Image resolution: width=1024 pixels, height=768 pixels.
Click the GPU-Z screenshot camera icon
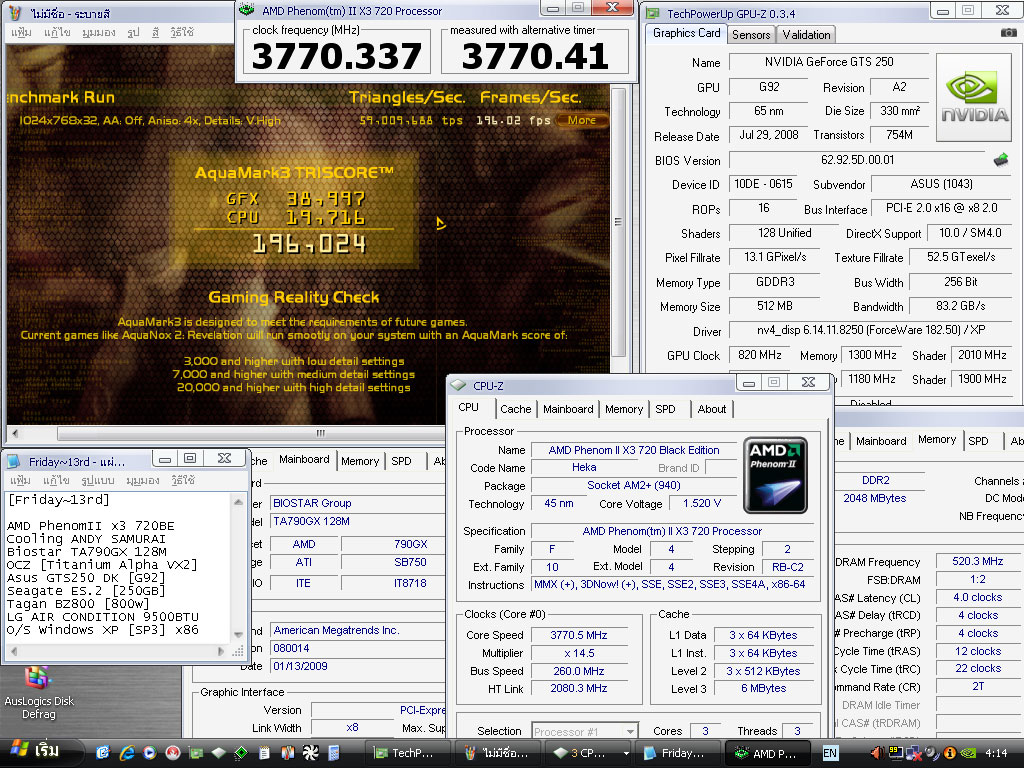tap(1008, 32)
